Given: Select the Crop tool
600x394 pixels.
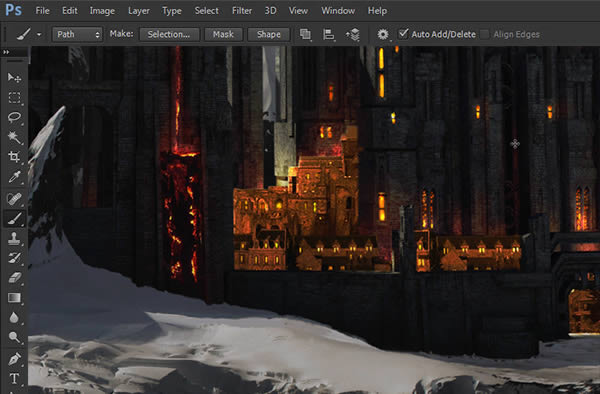Looking at the screenshot, I should pyautogui.click(x=14, y=156).
